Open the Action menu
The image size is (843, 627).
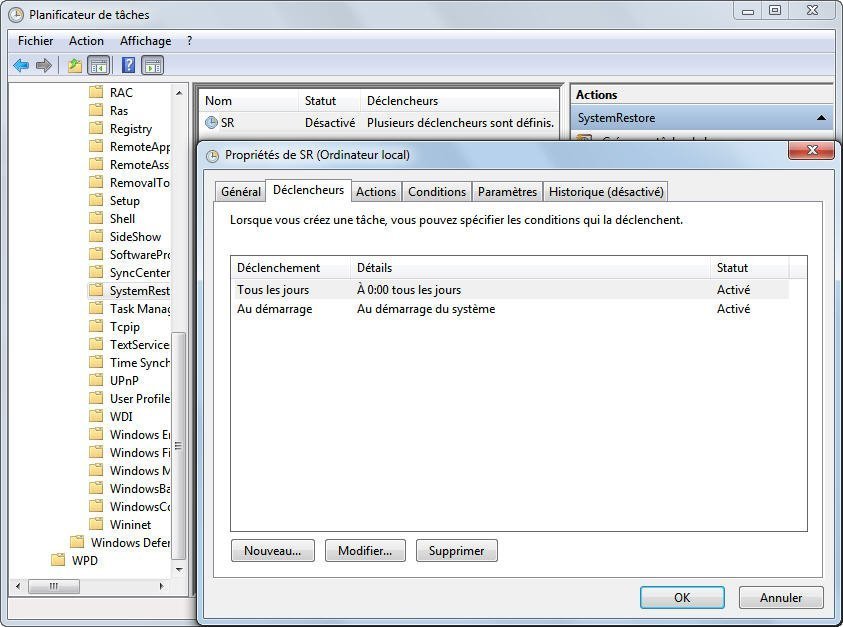(x=86, y=41)
